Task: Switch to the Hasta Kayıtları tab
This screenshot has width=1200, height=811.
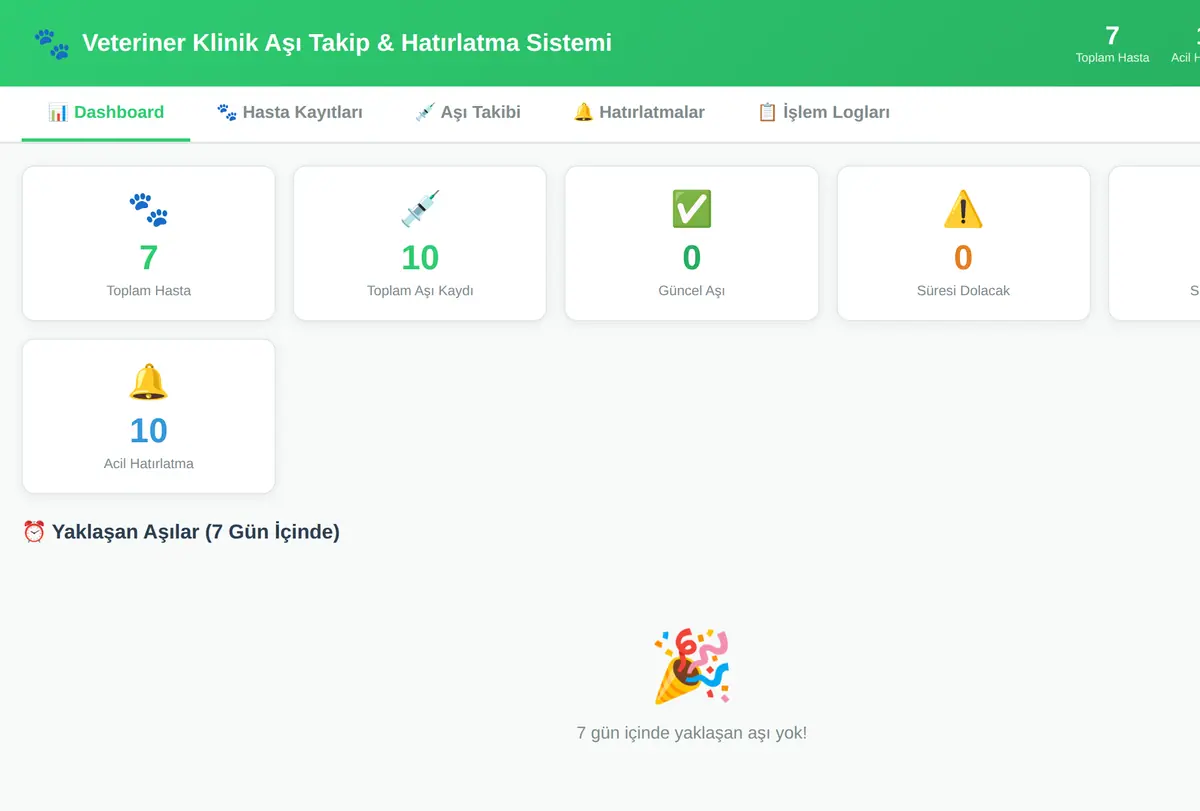Action: [289, 112]
